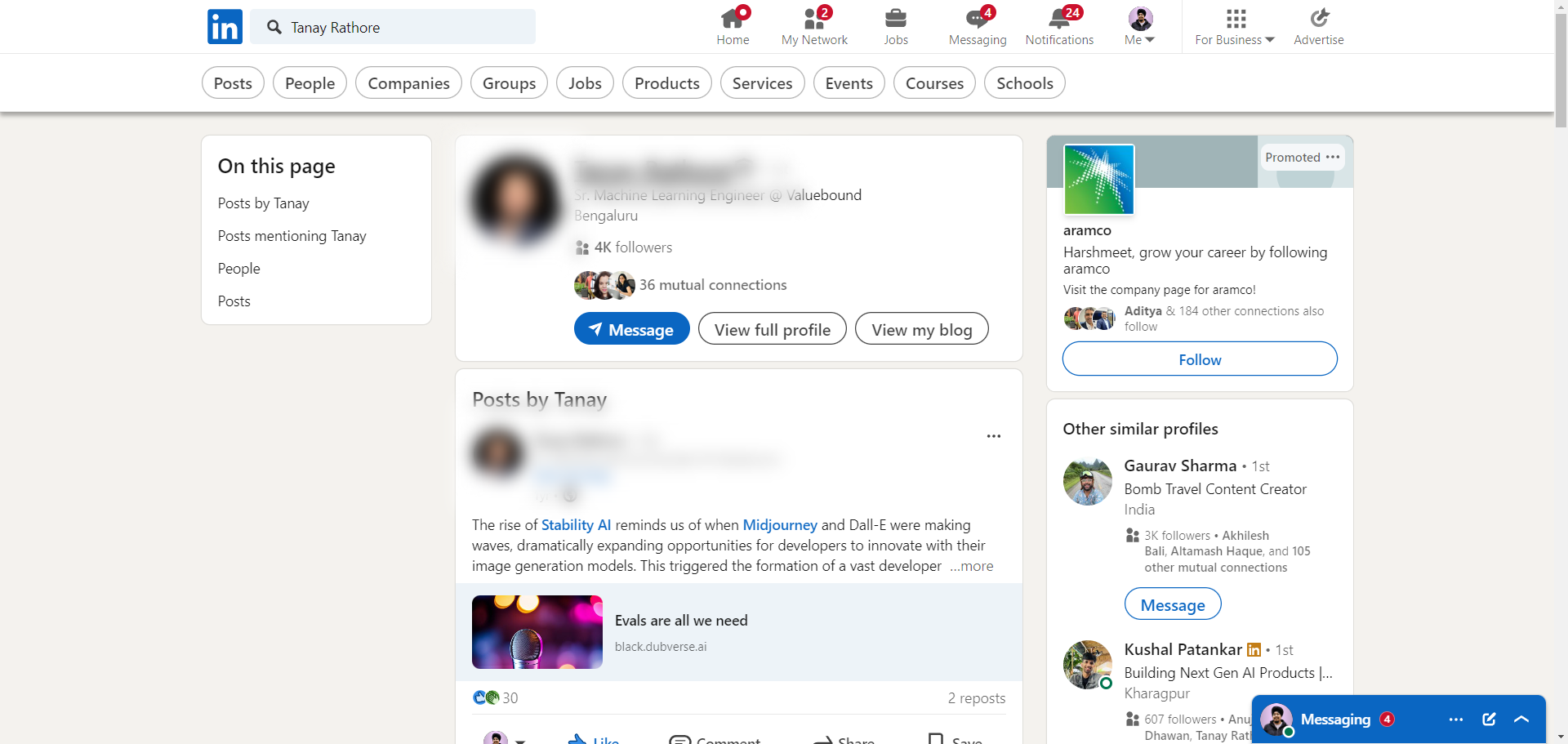Jump to Posts by Tanay section
The height and width of the screenshot is (744, 1568).
pos(264,203)
